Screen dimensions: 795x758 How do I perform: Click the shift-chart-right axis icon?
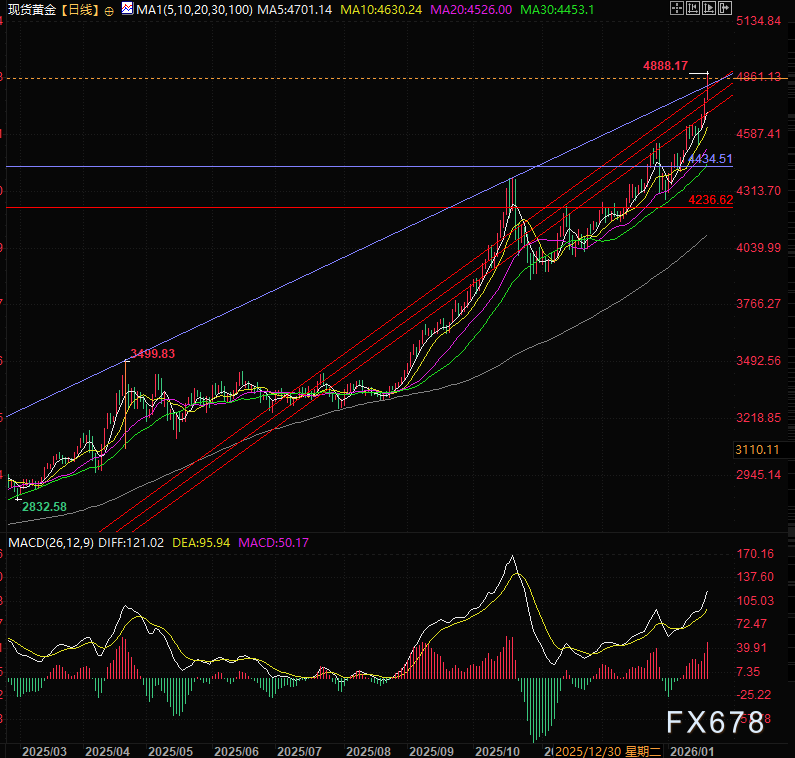tap(709, 8)
